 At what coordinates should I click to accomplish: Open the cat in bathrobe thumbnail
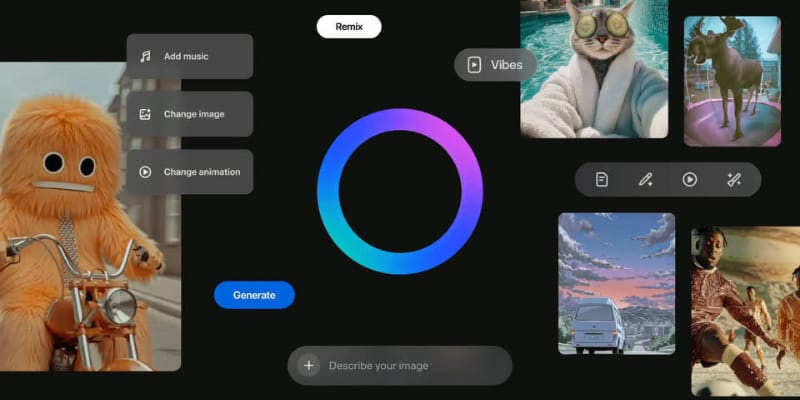click(594, 69)
